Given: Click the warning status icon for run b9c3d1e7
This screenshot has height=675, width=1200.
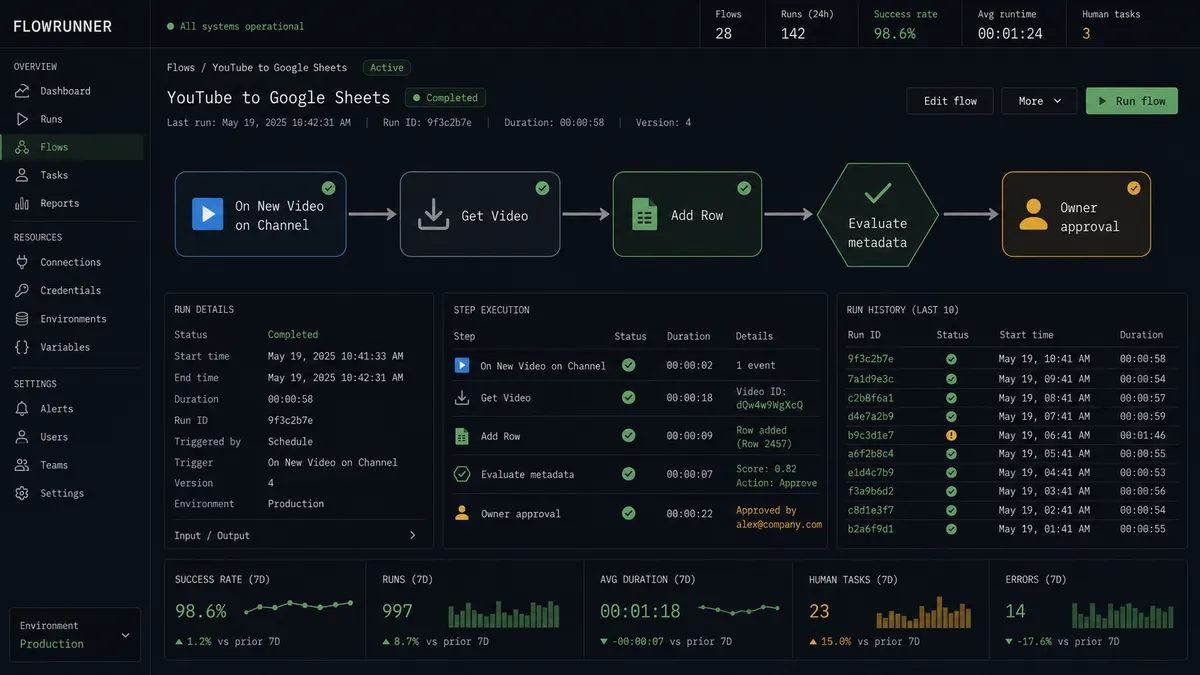Looking at the screenshot, I should 952,435.
